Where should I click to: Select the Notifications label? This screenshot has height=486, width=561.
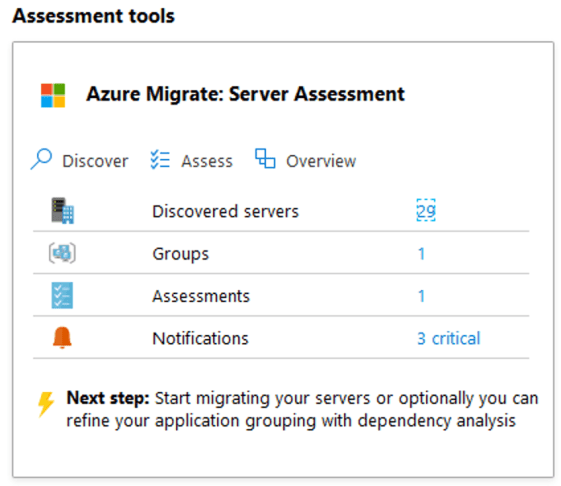click(200, 339)
